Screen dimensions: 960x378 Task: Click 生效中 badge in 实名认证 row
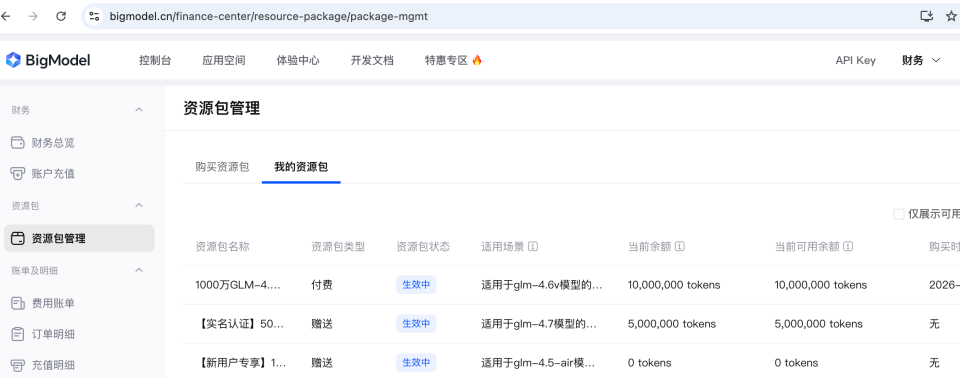point(416,324)
